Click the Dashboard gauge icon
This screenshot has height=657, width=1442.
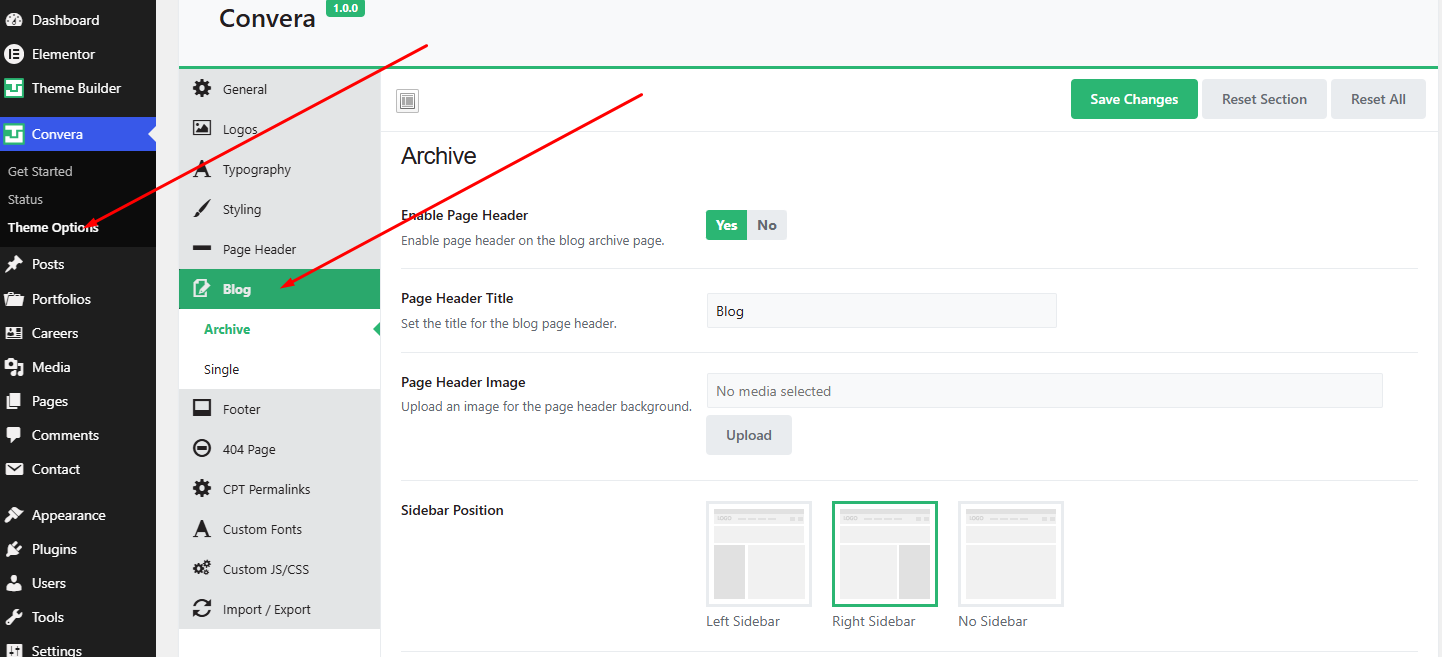click(x=14, y=20)
